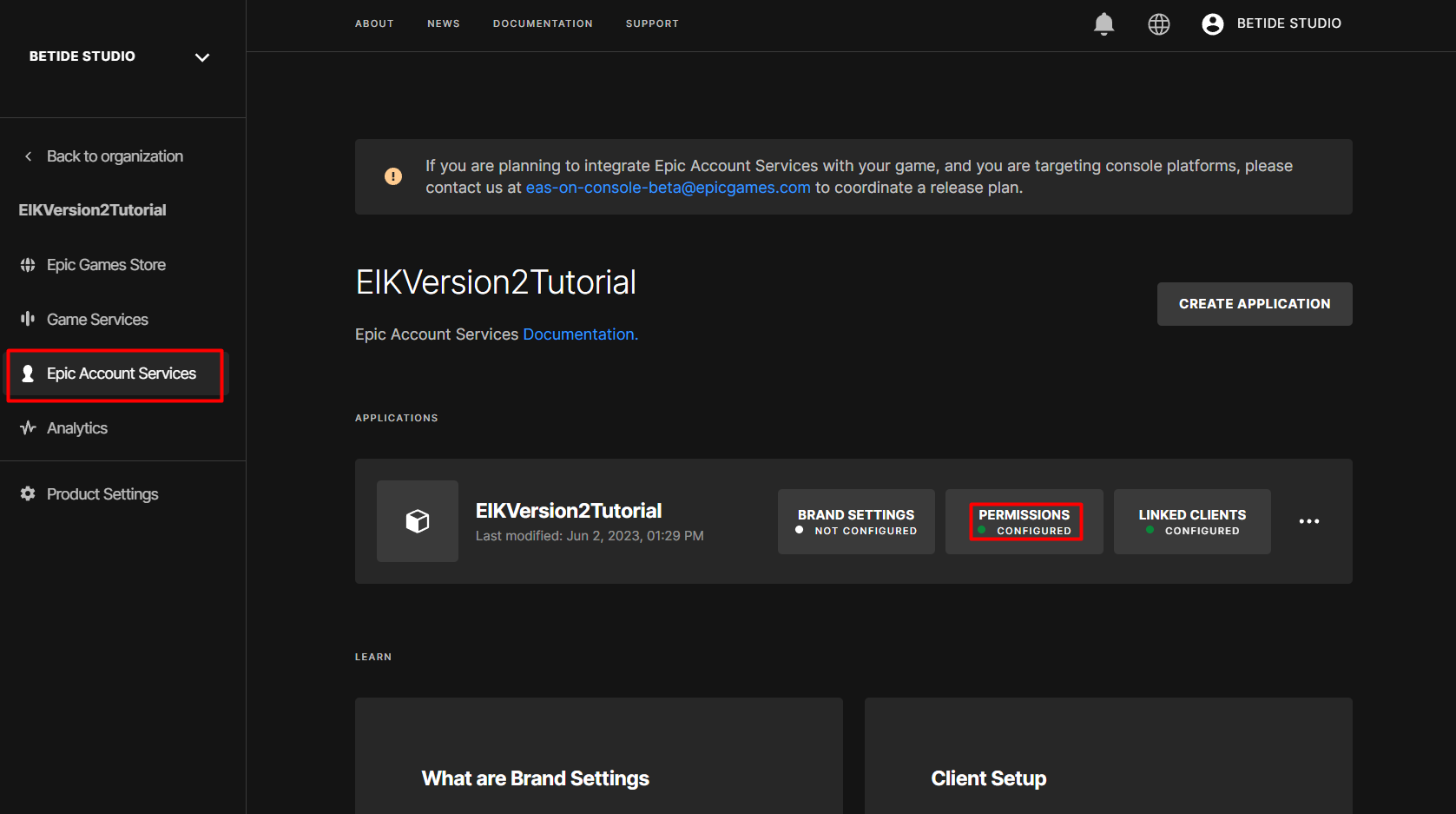Click the CREATE APPLICATION button
This screenshot has height=814, width=1456.
(1254, 304)
